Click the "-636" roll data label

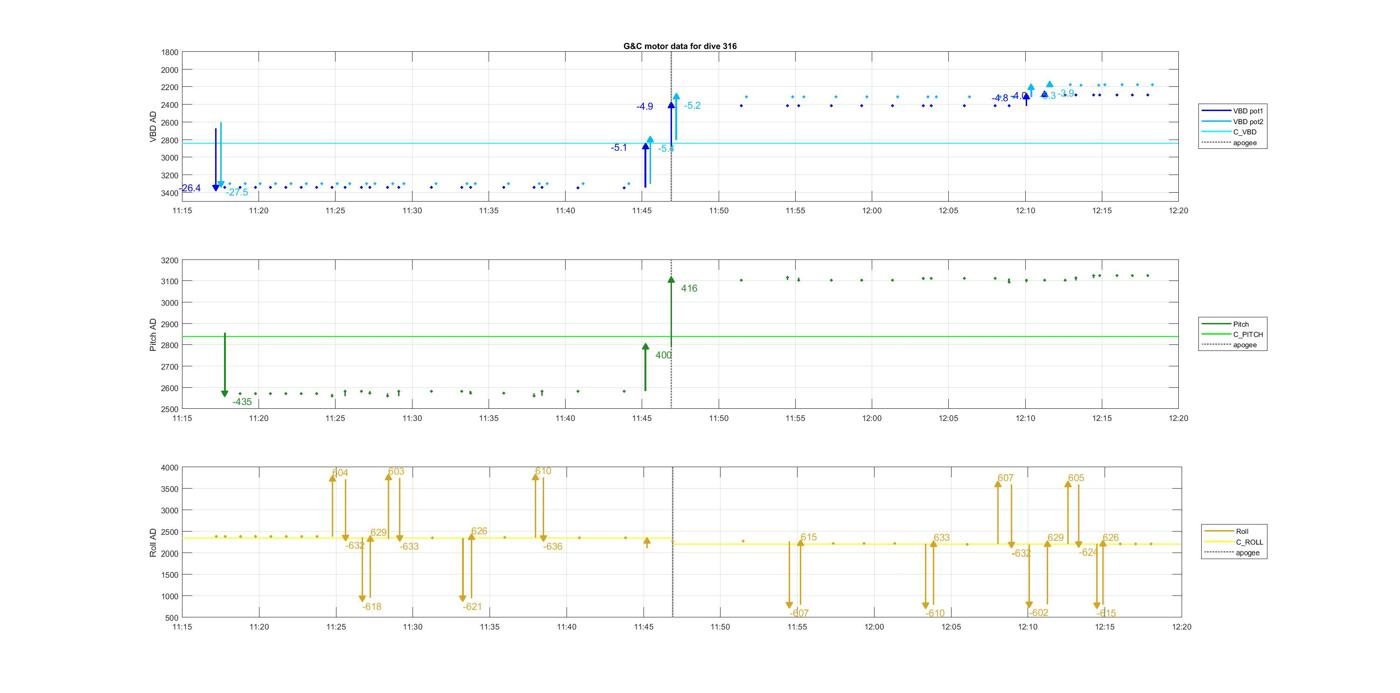pos(552,547)
